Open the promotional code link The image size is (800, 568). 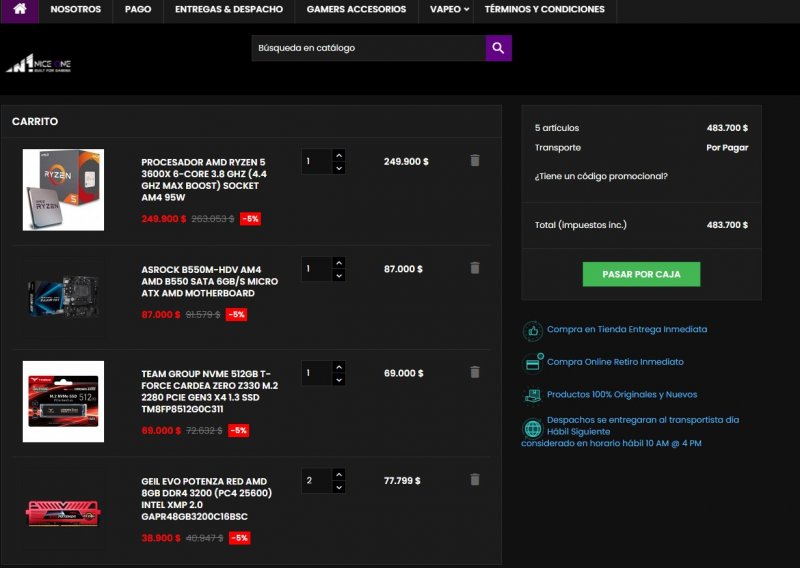click(601, 176)
